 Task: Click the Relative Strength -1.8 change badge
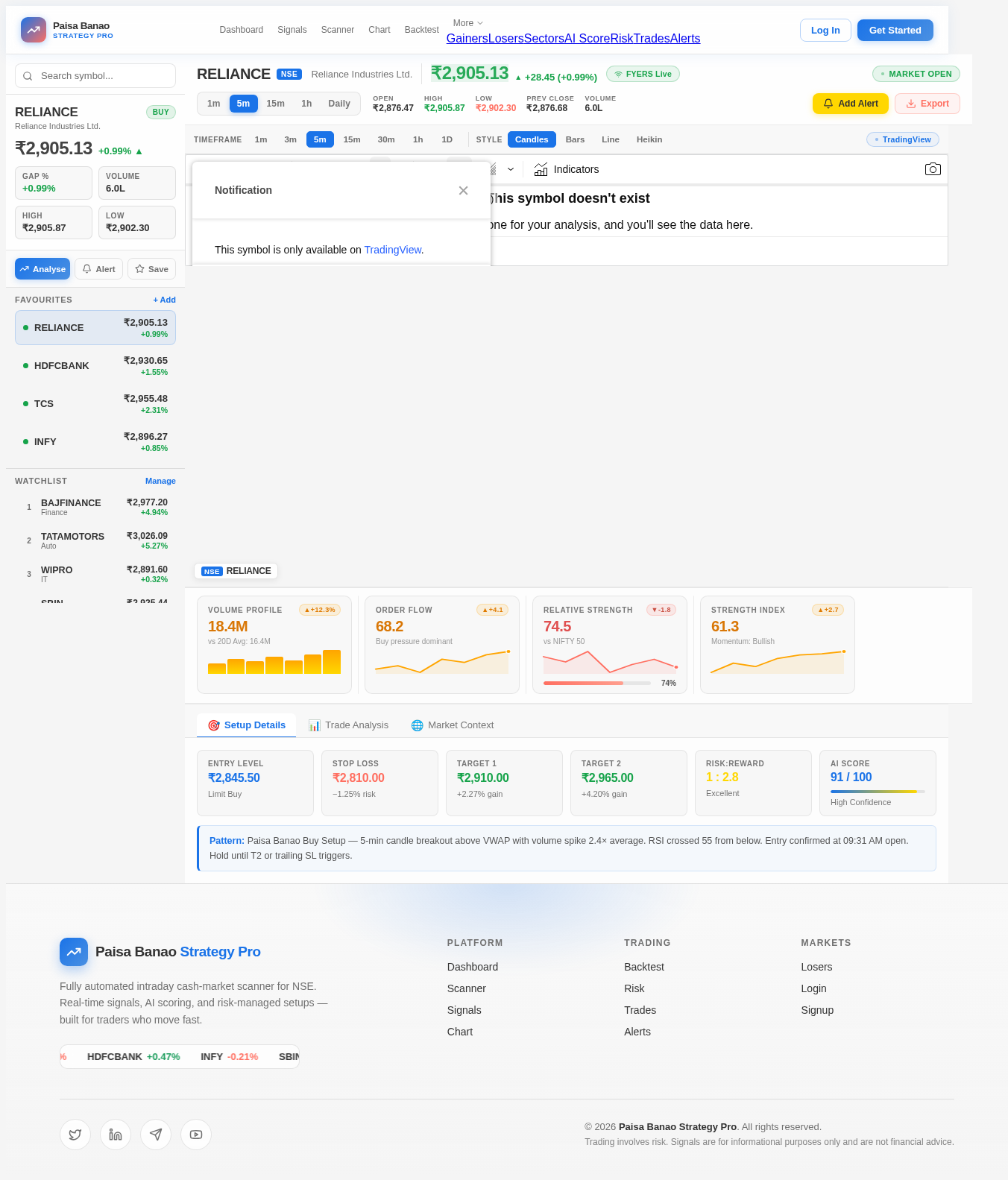tap(661, 610)
